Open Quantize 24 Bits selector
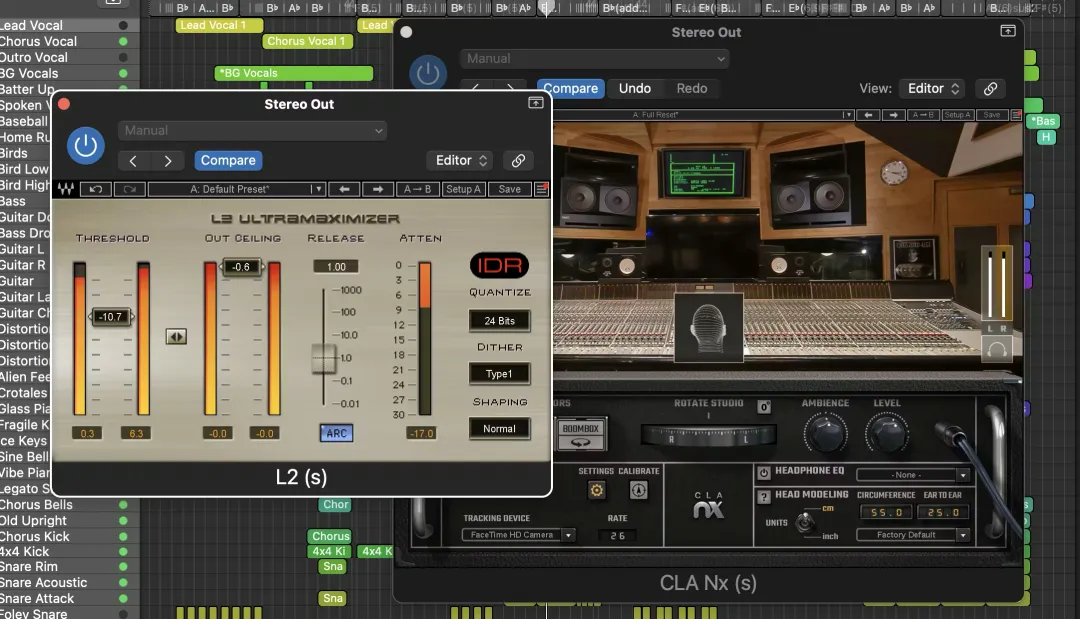Viewport: 1080px width, 619px height. [x=499, y=321]
